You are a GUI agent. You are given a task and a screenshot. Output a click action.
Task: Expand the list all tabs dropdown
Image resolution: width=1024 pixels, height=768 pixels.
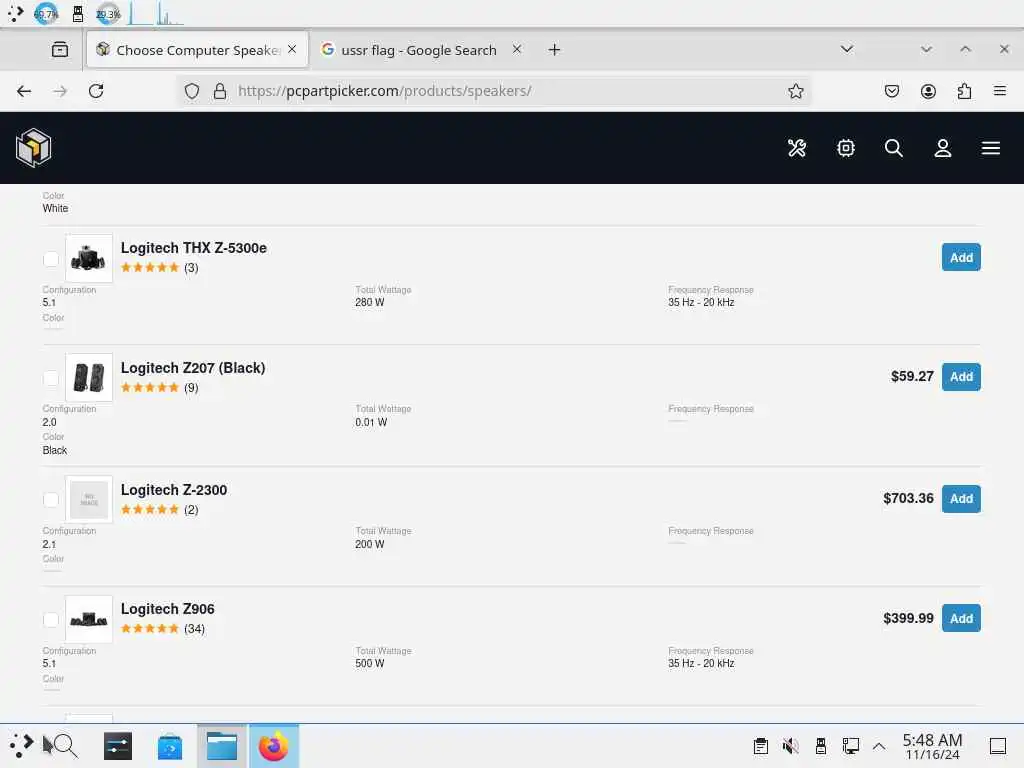(x=847, y=50)
